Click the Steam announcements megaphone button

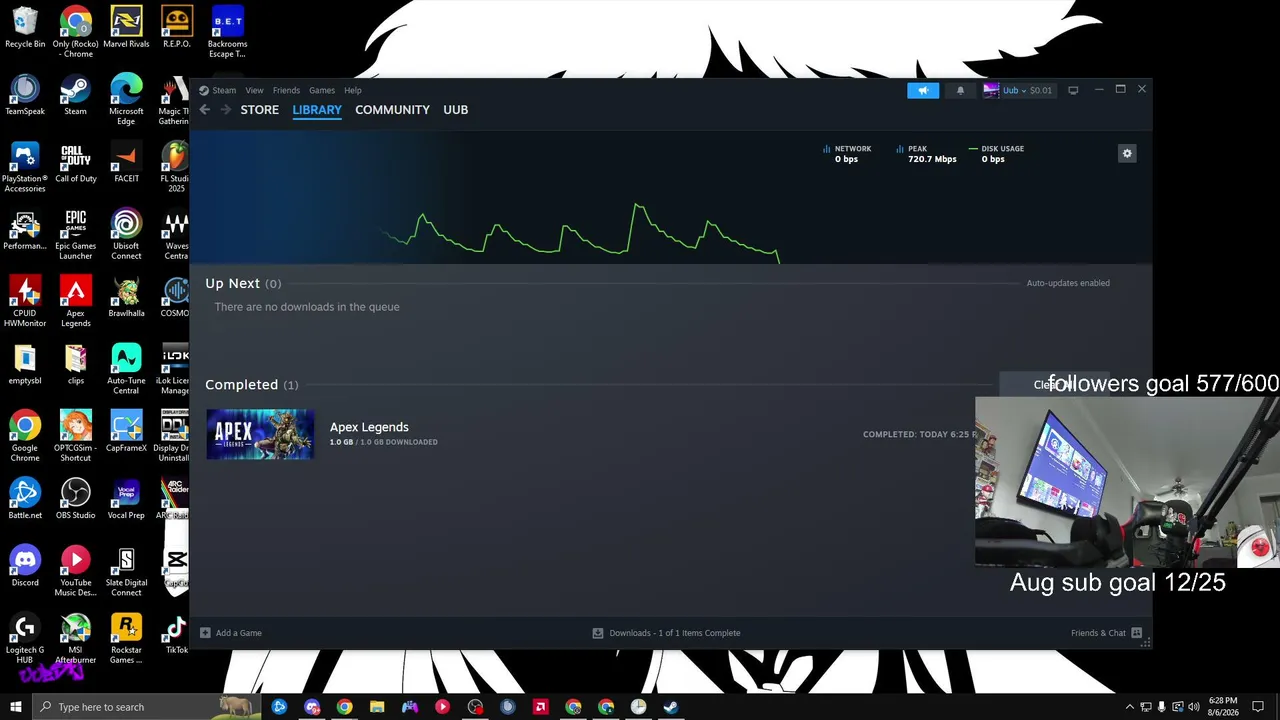point(923,90)
